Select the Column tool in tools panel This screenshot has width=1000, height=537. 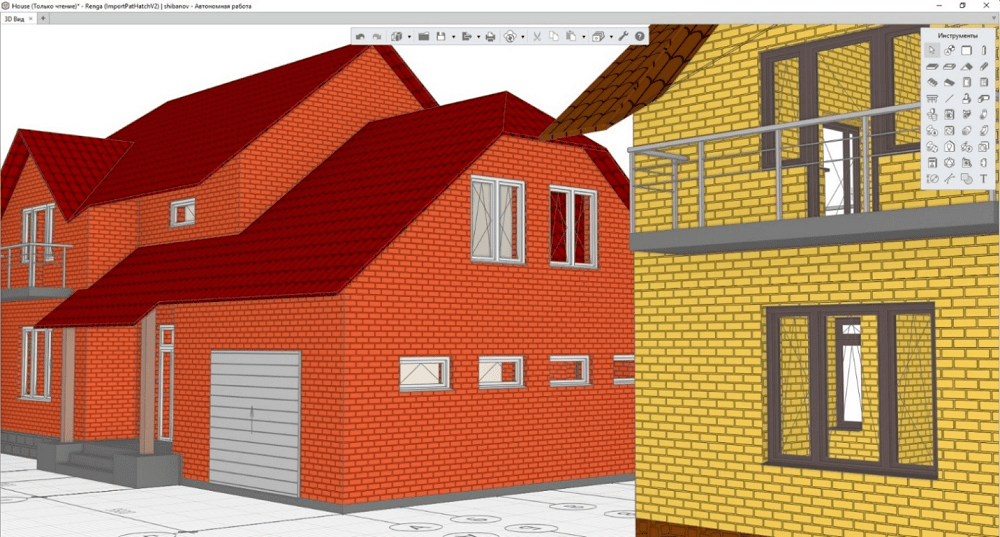point(984,50)
